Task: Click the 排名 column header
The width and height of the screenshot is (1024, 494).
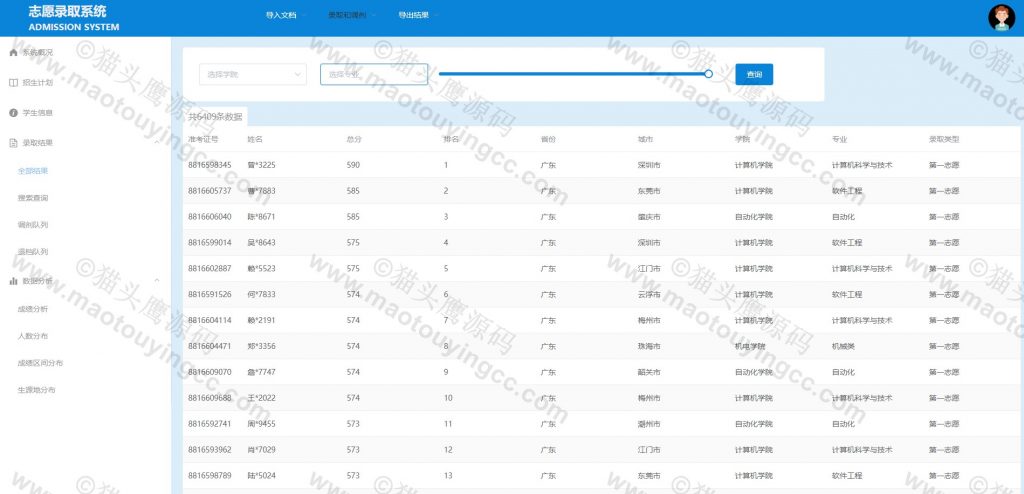Action: click(x=451, y=139)
